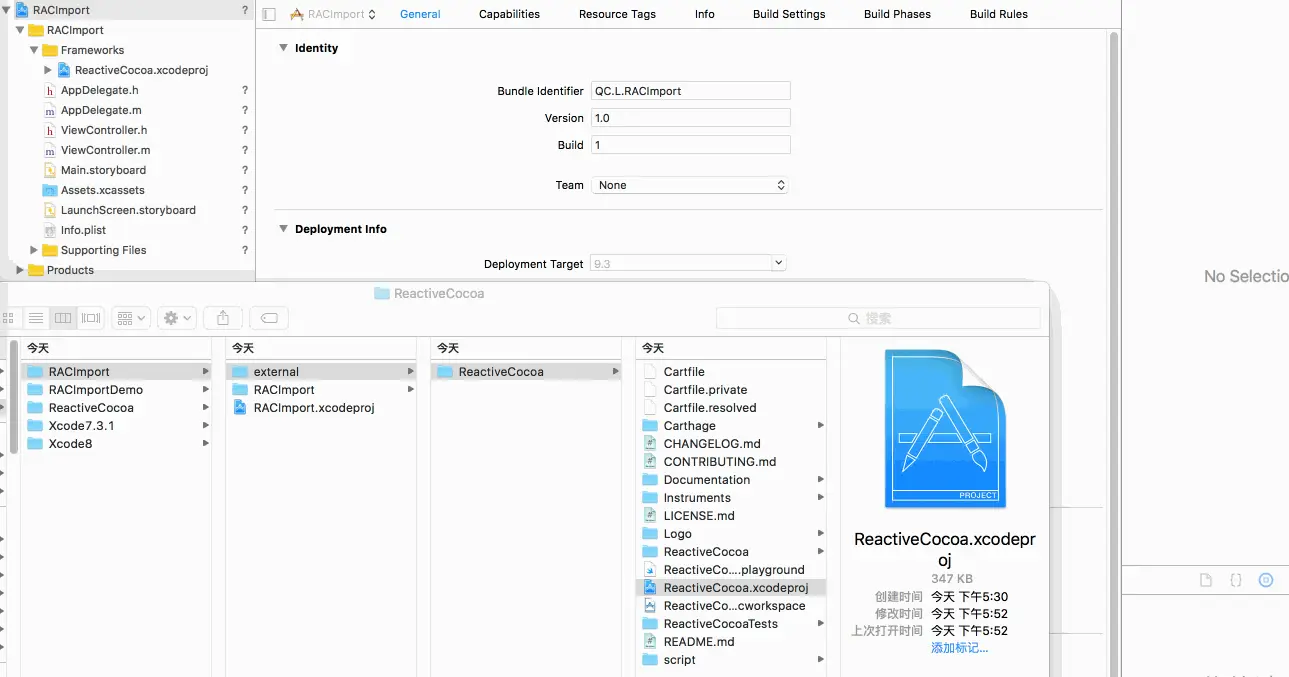Click the Version text field
The width and height of the screenshot is (1289, 677).
point(691,118)
